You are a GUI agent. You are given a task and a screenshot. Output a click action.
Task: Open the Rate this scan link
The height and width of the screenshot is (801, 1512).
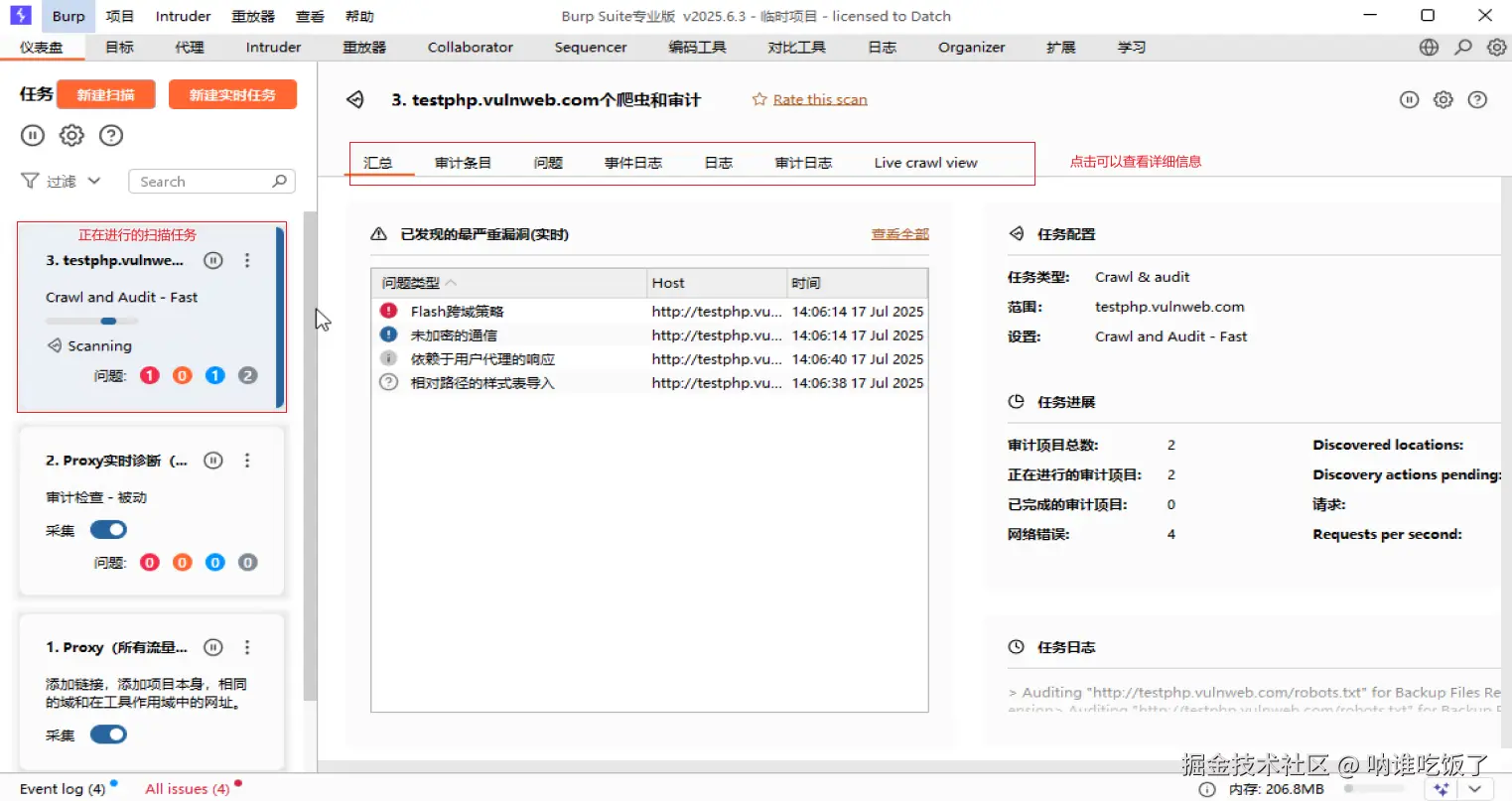820,99
